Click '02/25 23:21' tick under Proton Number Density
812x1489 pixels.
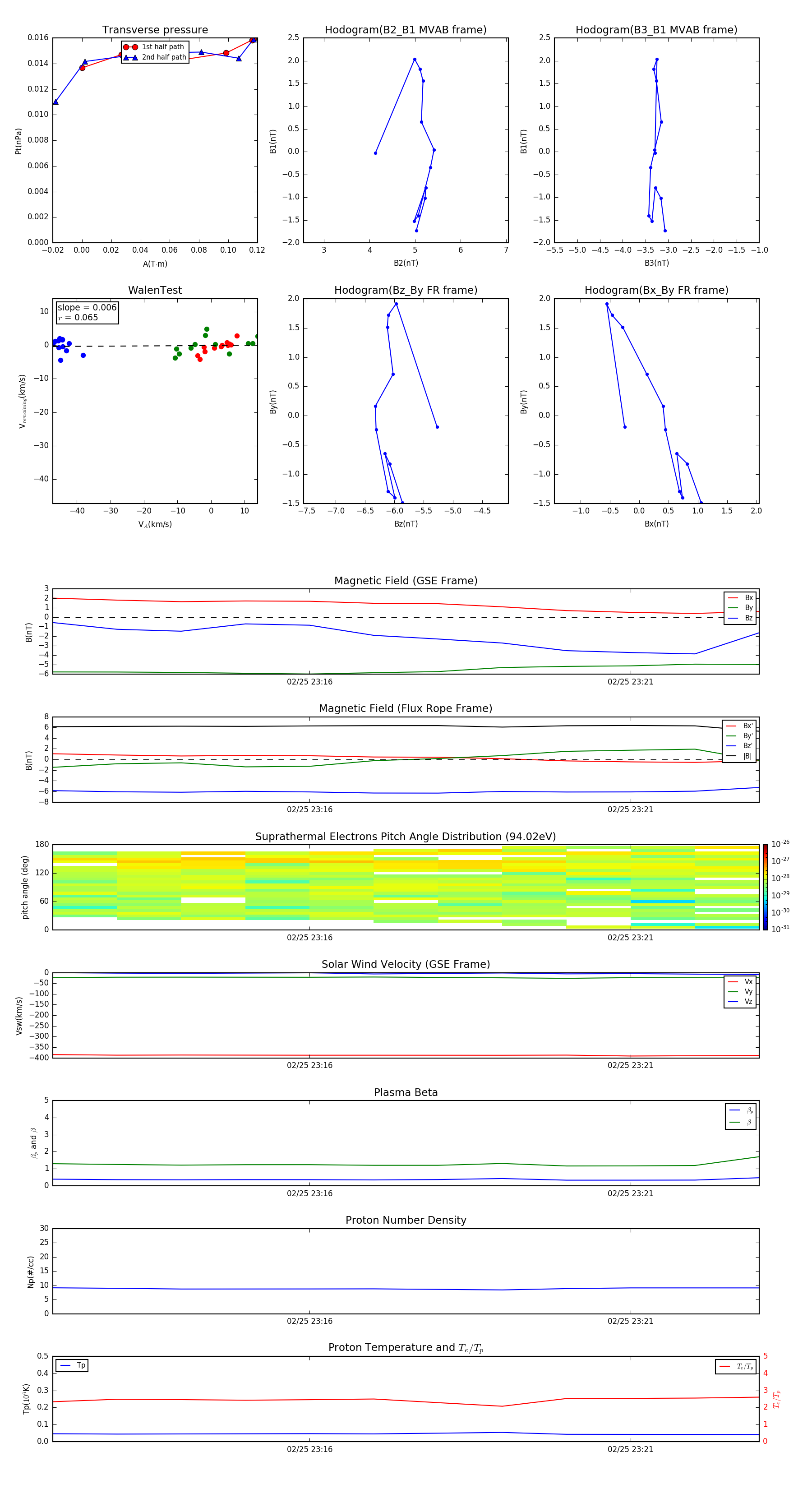point(631,1321)
